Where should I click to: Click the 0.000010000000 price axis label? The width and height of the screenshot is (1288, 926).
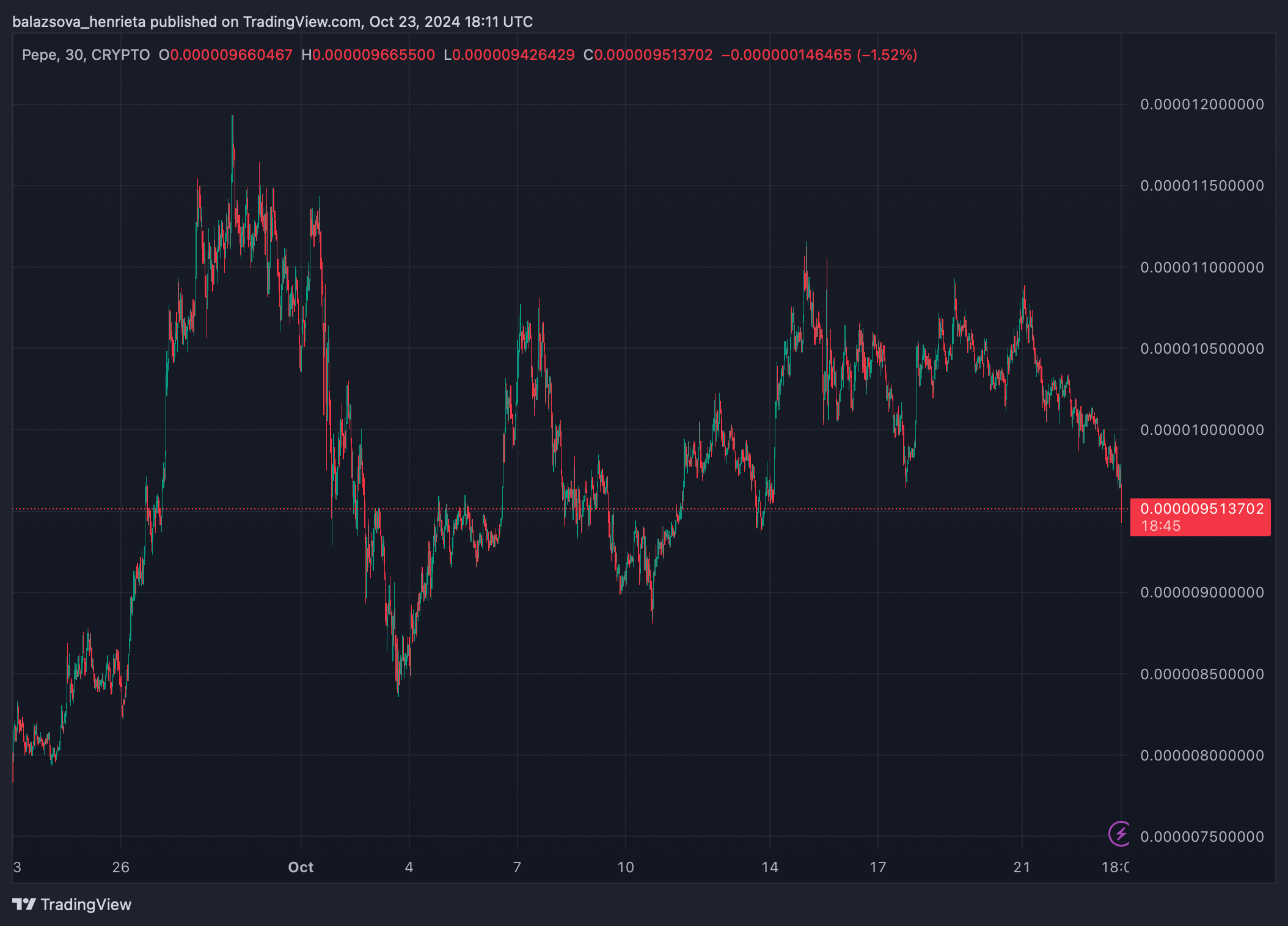[1202, 430]
